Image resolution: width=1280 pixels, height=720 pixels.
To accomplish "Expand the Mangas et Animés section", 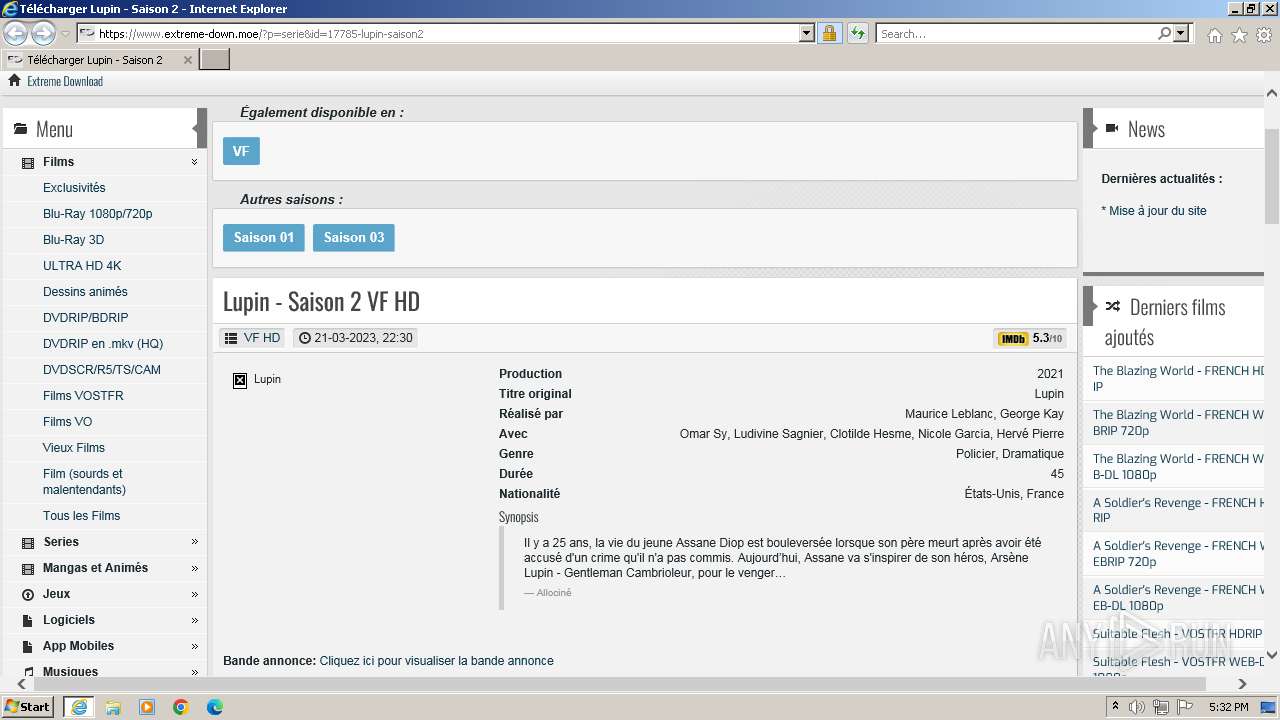I will click(194, 568).
